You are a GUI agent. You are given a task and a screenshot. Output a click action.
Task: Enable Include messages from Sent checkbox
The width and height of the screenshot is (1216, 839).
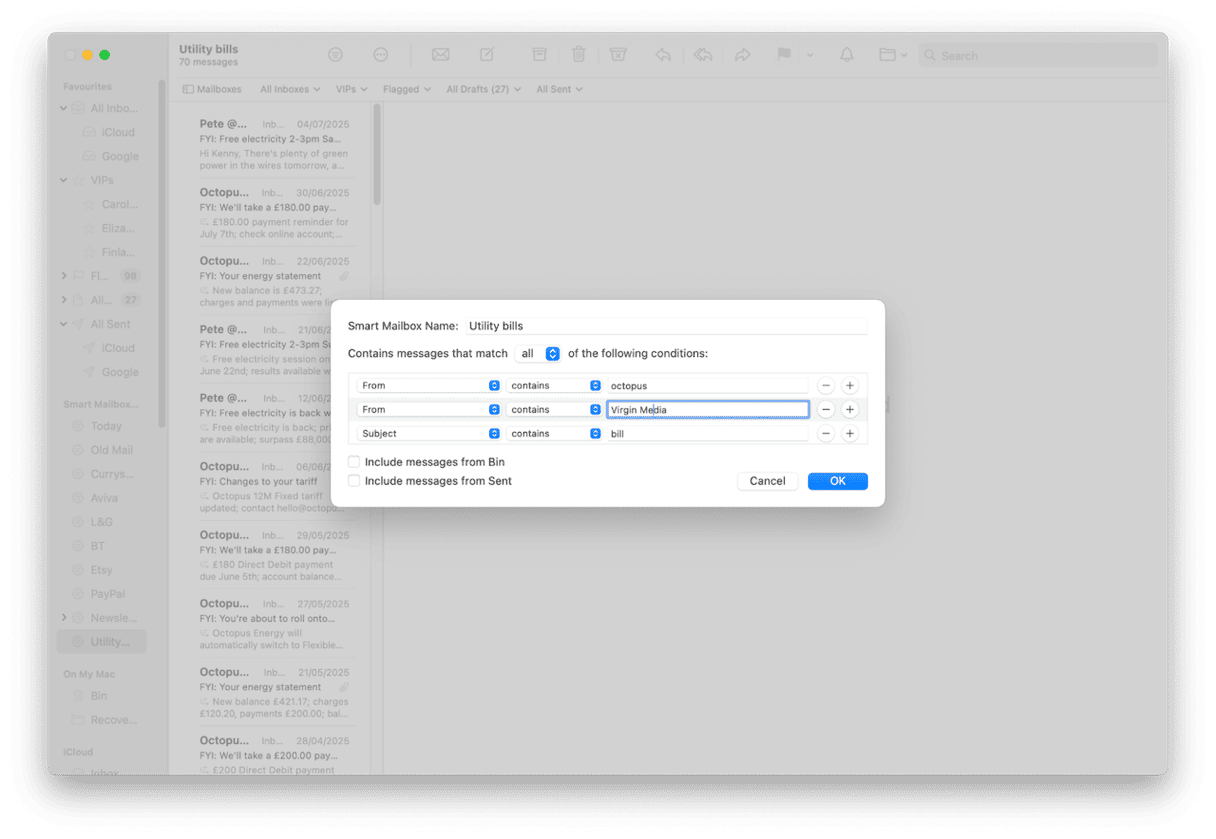tap(354, 481)
